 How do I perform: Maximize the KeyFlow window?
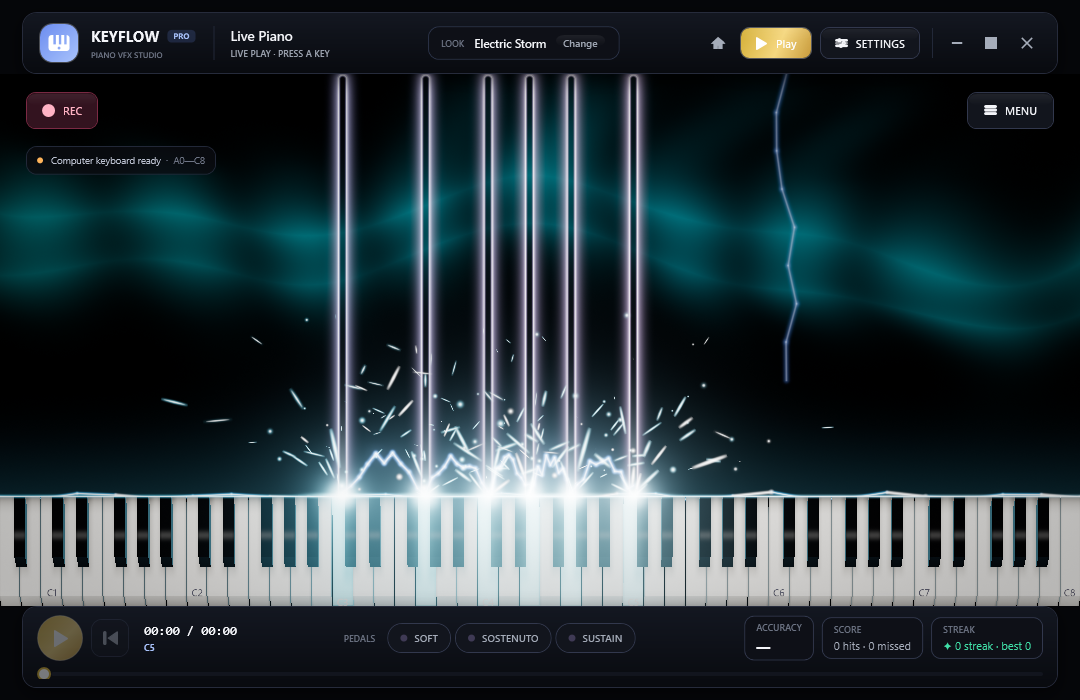coord(991,43)
